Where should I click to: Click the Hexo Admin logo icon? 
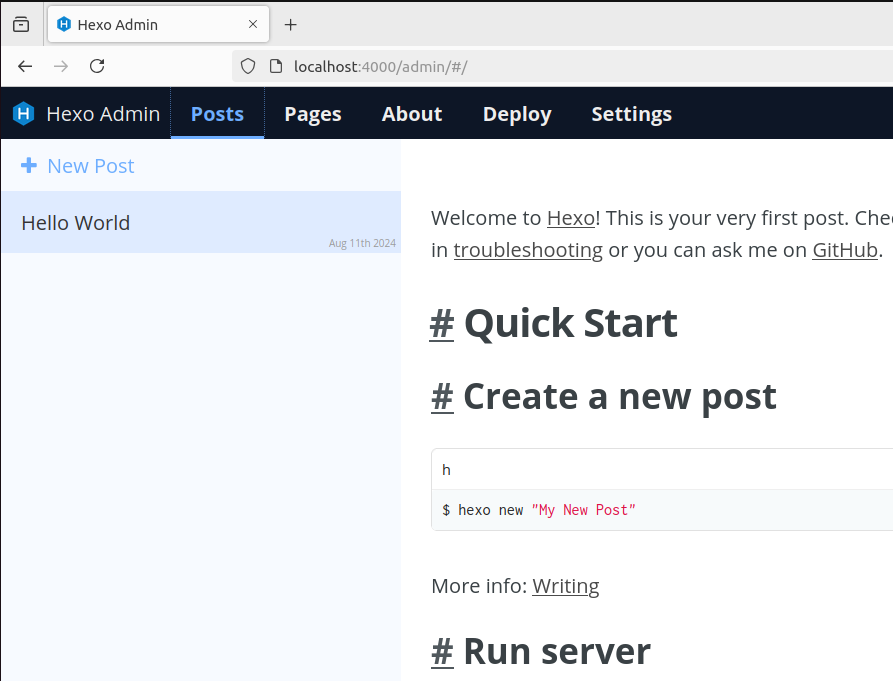click(22, 113)
